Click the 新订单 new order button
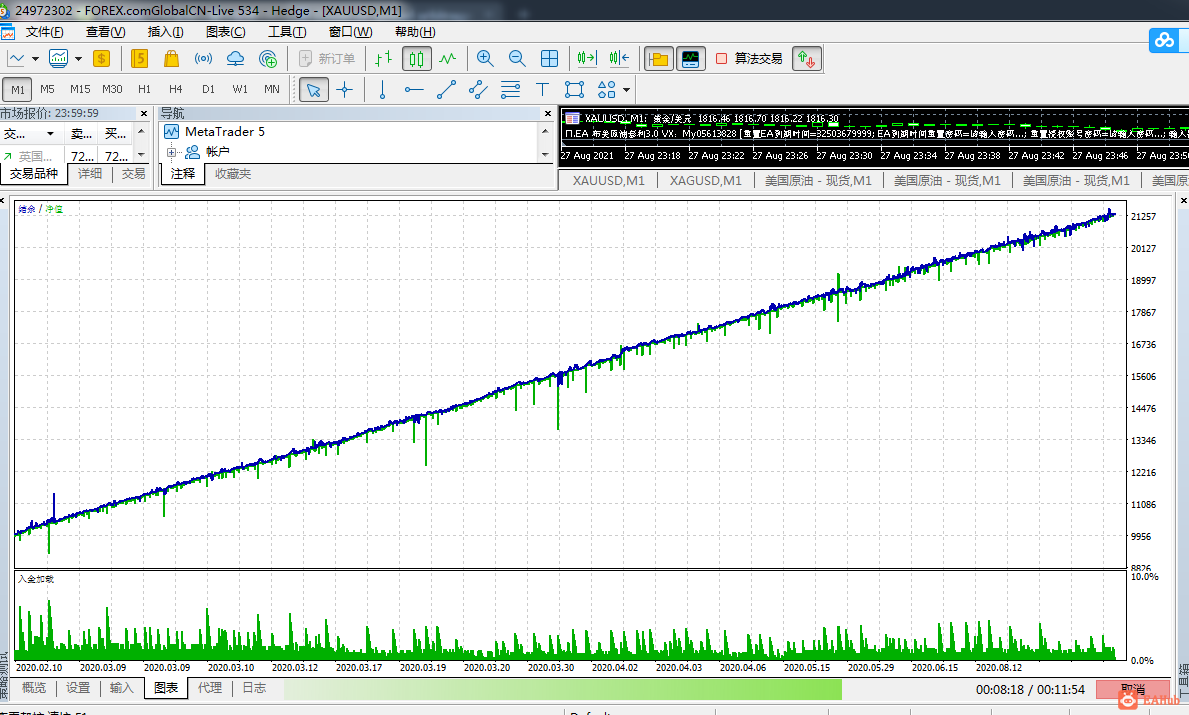Image resolution: width=1189 pixels, height=715 pixels. click(327, 59)
